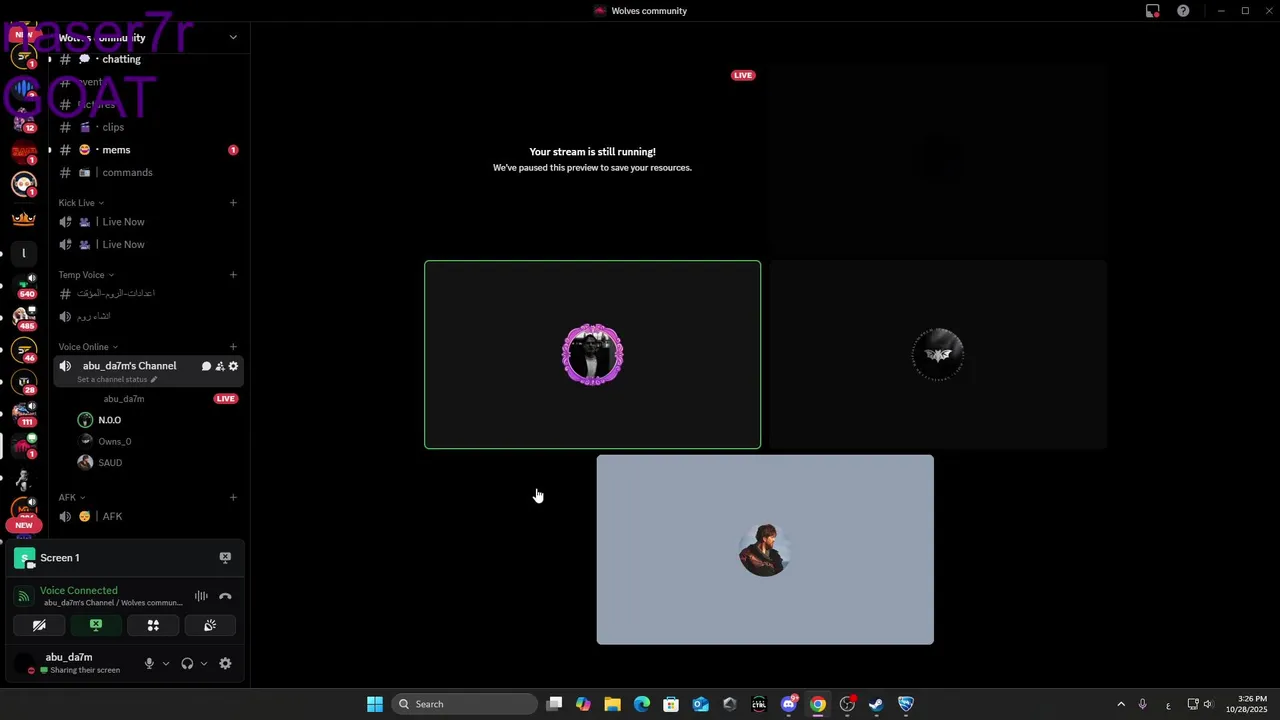The height and width of the screenshot is (720, 1280).
Task: Add a channel to Kick Live category
Action: (x=233, y=203)
